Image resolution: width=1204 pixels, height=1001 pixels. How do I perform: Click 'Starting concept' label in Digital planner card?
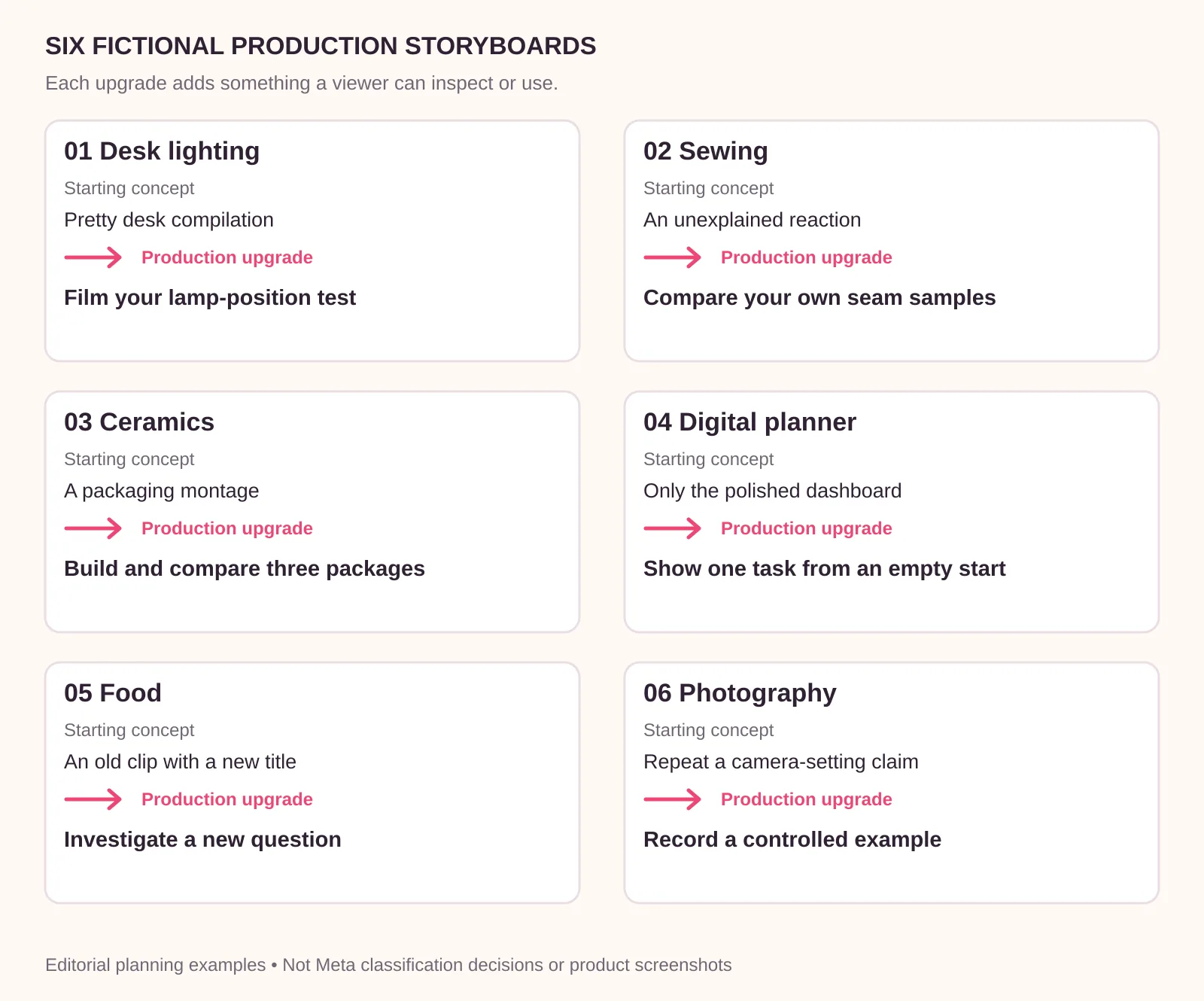[709, 459]
